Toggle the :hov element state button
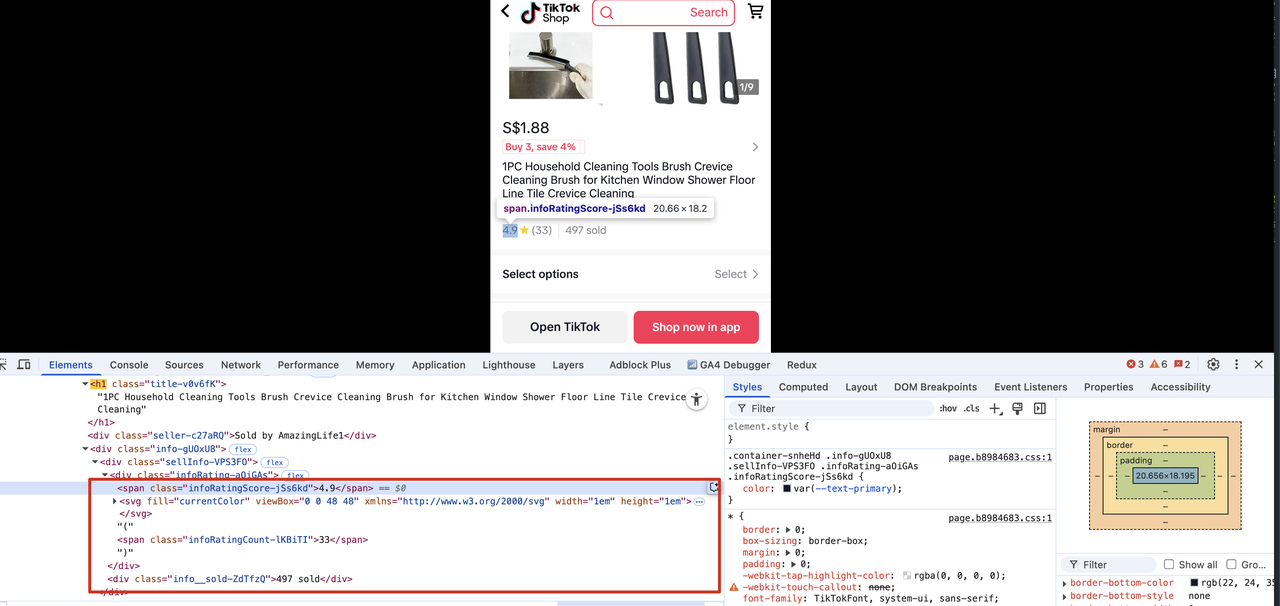 [948, 408]
